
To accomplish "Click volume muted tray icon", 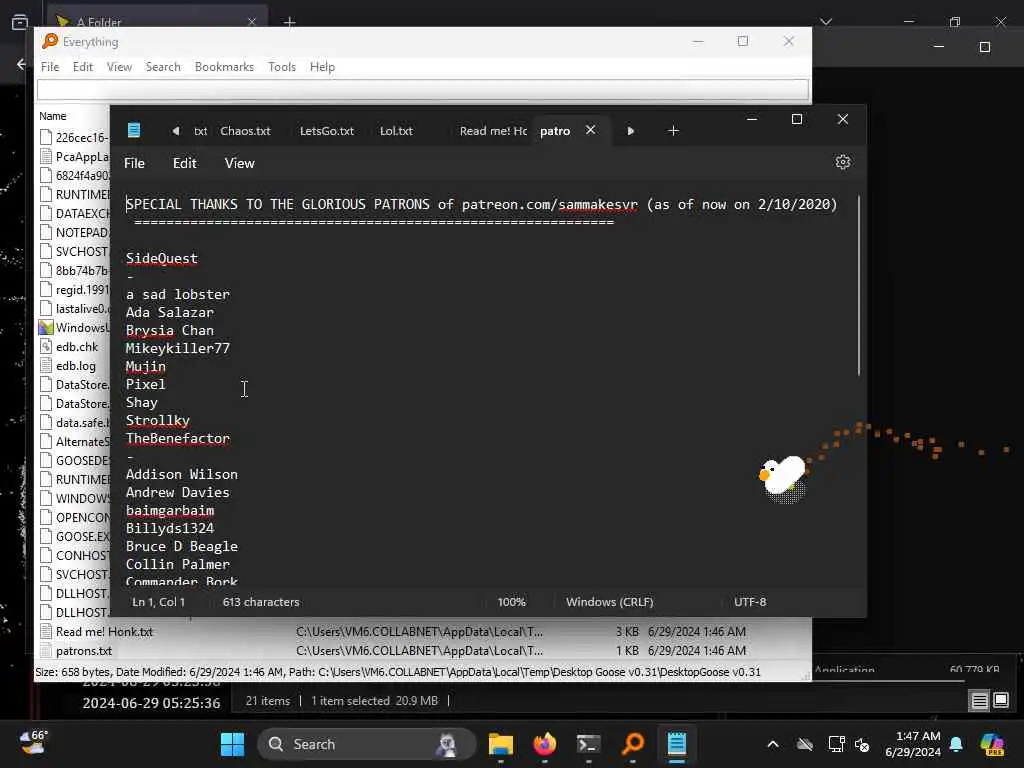I will (x=862, y=744).
